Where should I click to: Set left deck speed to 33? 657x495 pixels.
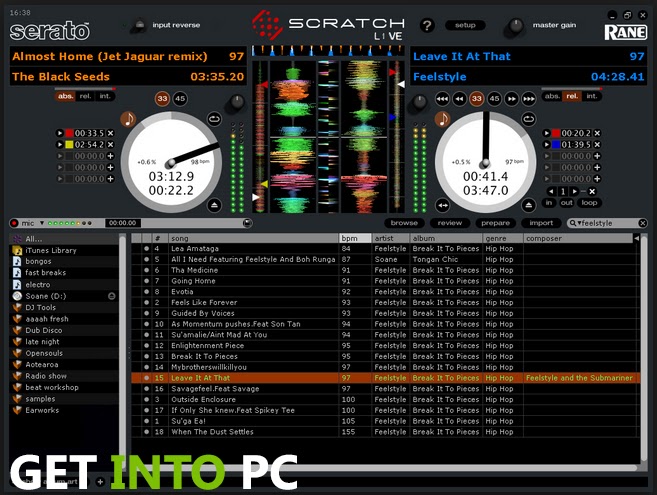pyautogui.click(x=162, y=99)
